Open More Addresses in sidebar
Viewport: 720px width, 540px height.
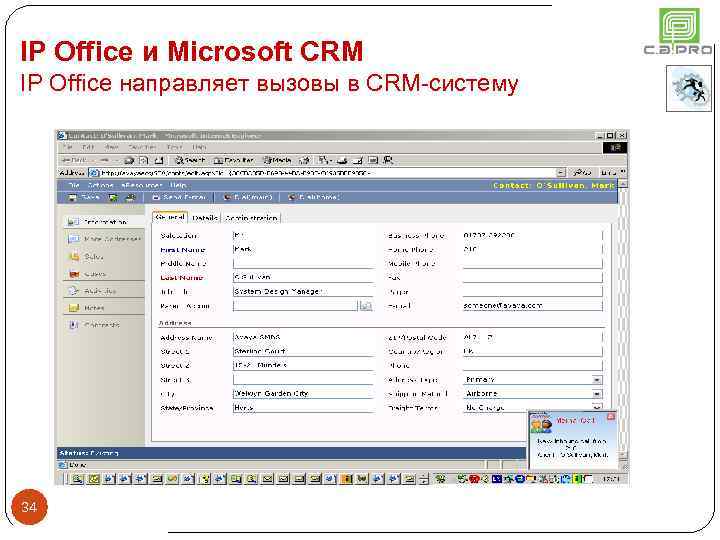click(104, 239)
